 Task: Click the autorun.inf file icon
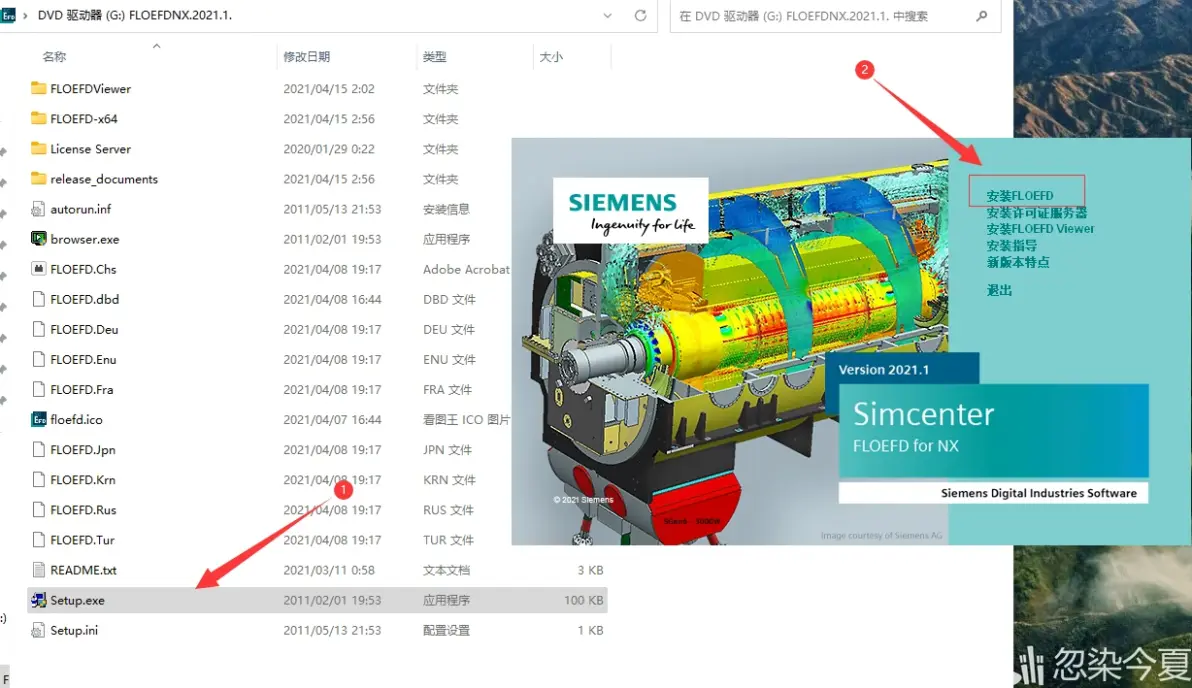39,209
